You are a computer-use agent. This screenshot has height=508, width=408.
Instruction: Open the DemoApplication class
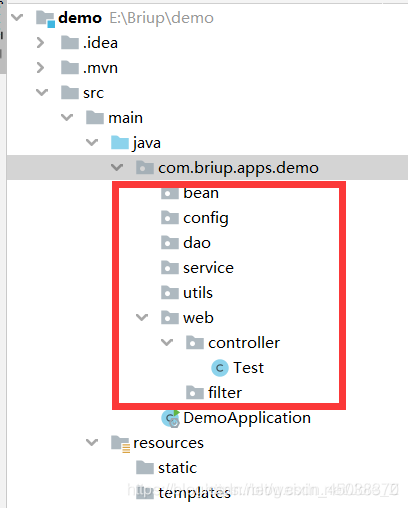(x=247, y=419)
